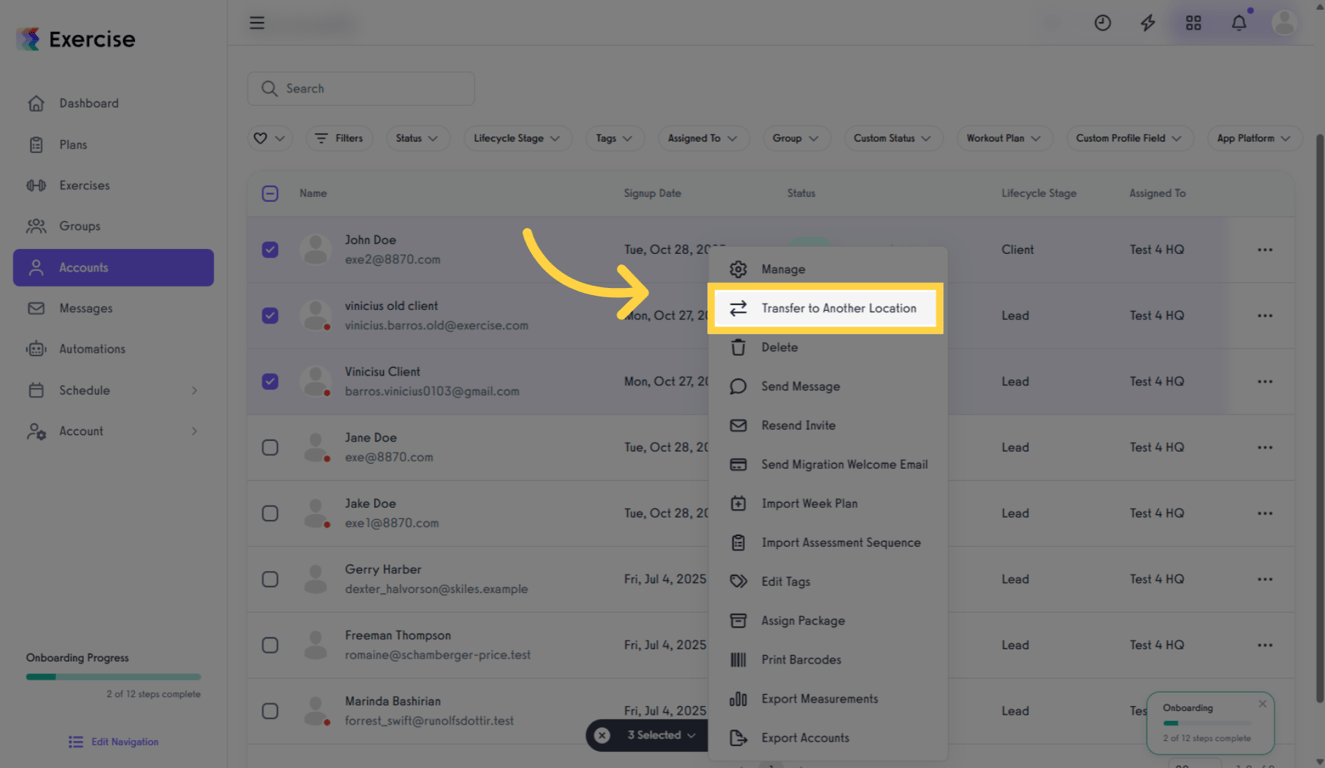Viewport: 1325px width, 768px height.
Task: Open the Lifecycle Stage filter dropdown
Action: tap(517, 138)
